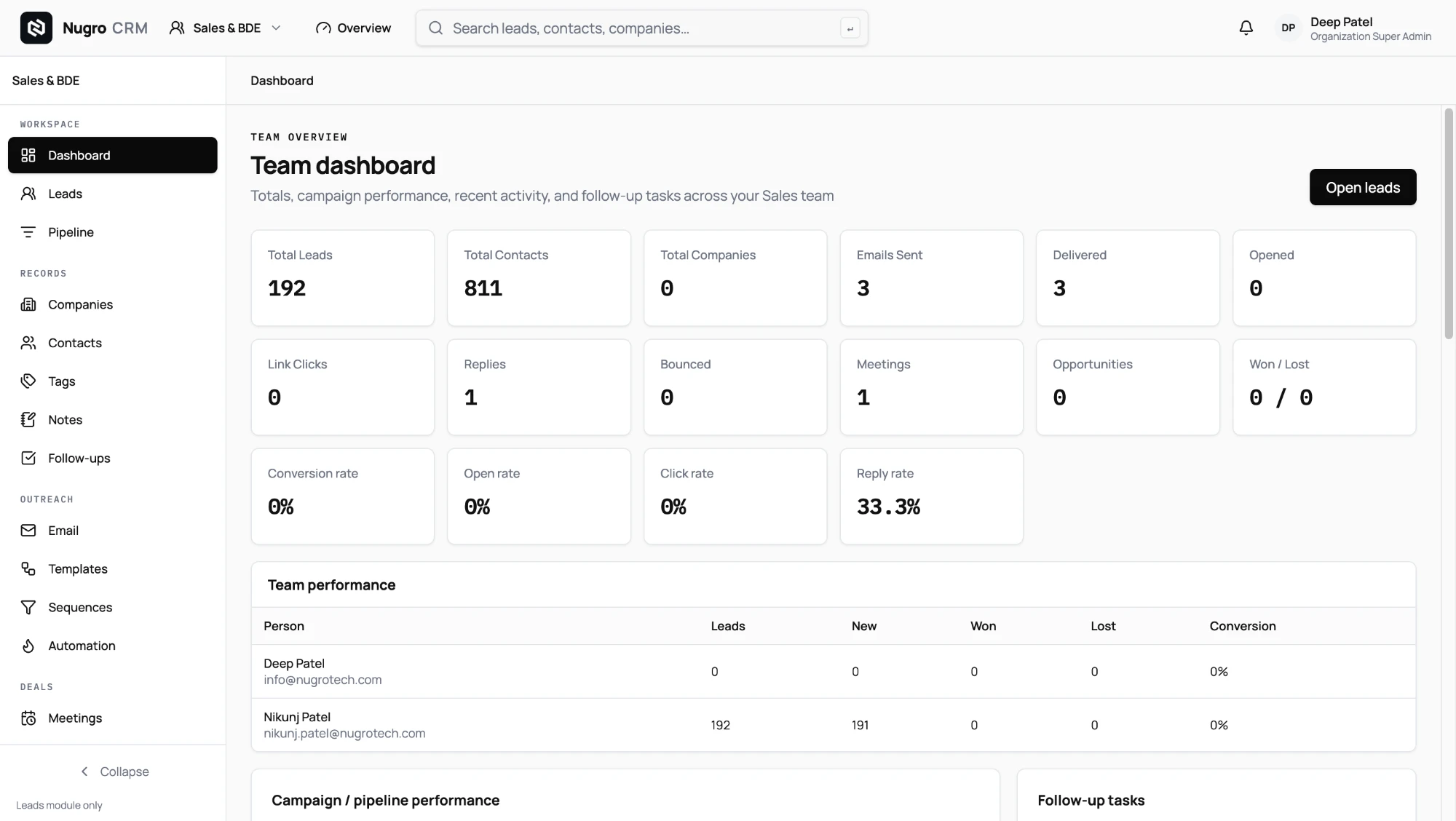
Task: Click the Conversion column header
Action: [1243, 626]
